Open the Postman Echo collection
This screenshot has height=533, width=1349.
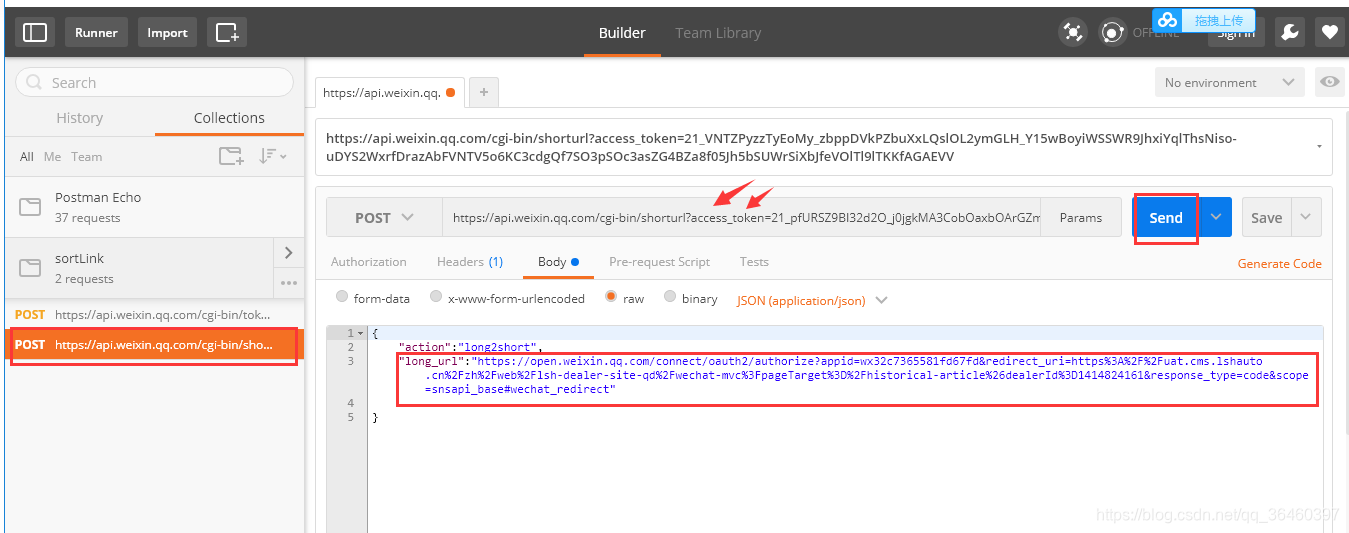tap(155, 207)
